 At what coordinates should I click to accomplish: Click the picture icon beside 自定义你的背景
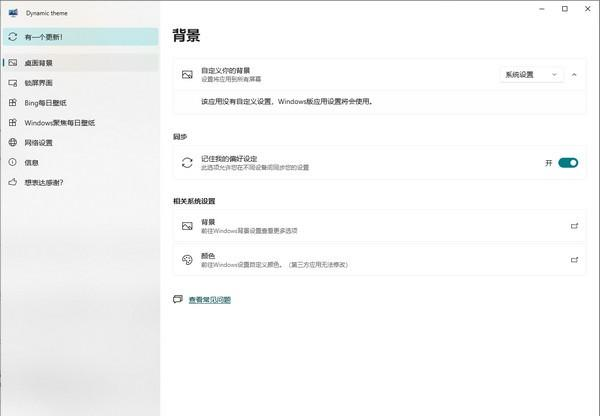[187, 75]
